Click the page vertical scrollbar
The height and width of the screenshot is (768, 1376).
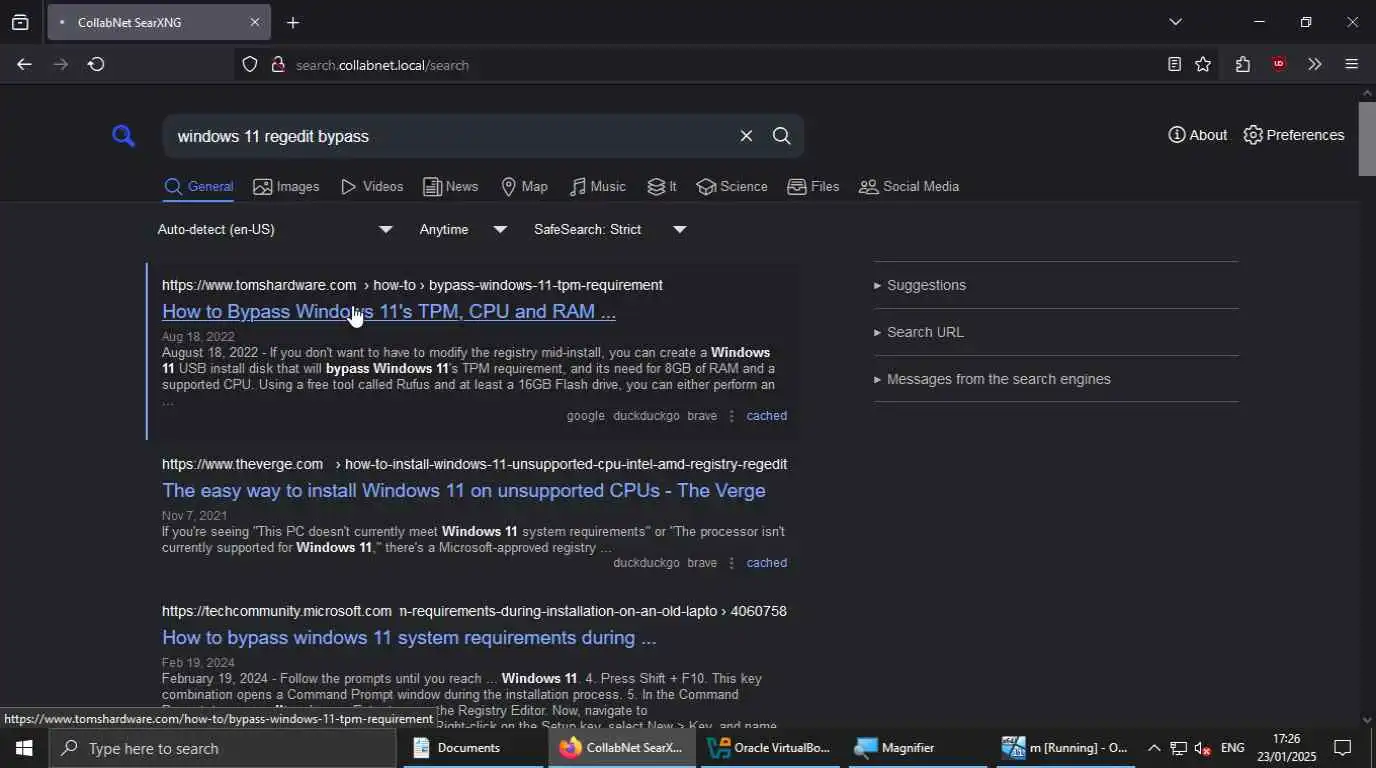pos(1367,138)
